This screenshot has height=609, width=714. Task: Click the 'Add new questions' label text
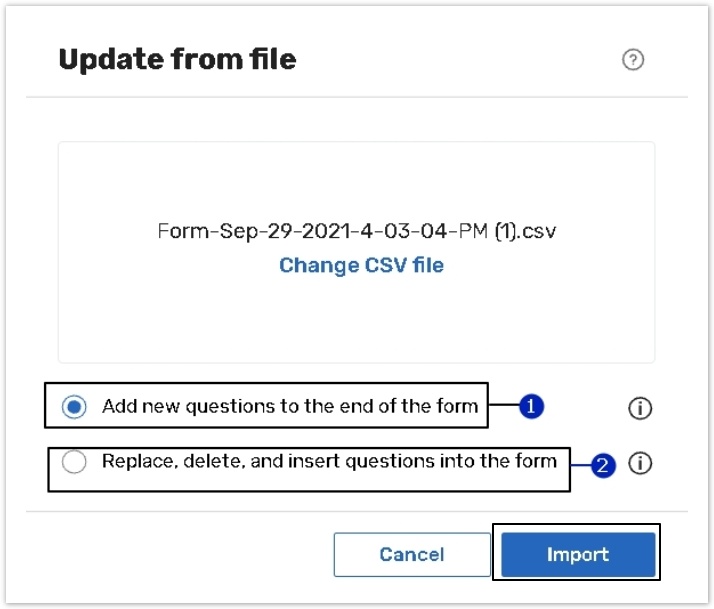pyautogui.click(x=289, y=407)
